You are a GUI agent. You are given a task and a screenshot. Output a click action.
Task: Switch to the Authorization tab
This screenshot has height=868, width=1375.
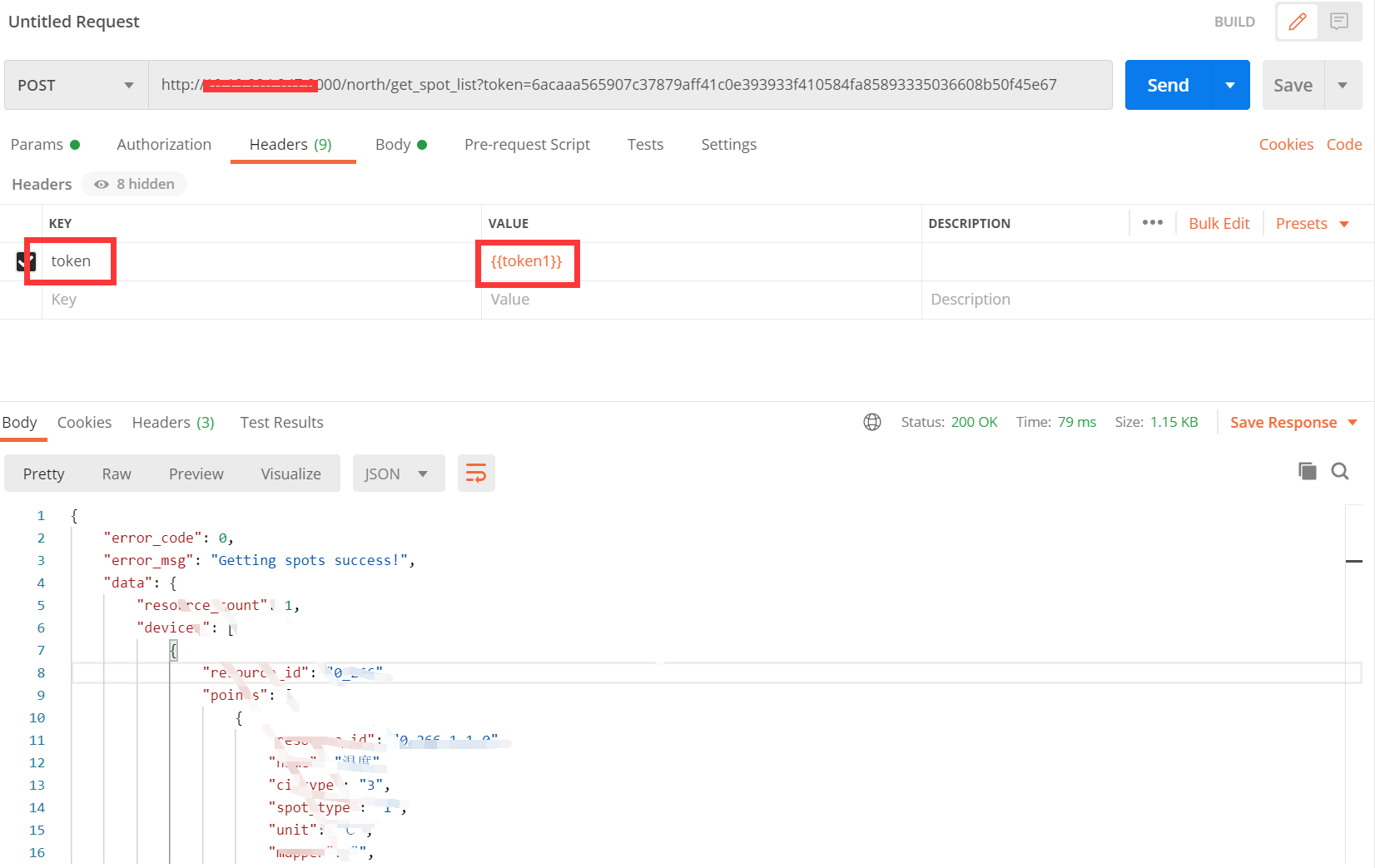[x=163, y=144]
